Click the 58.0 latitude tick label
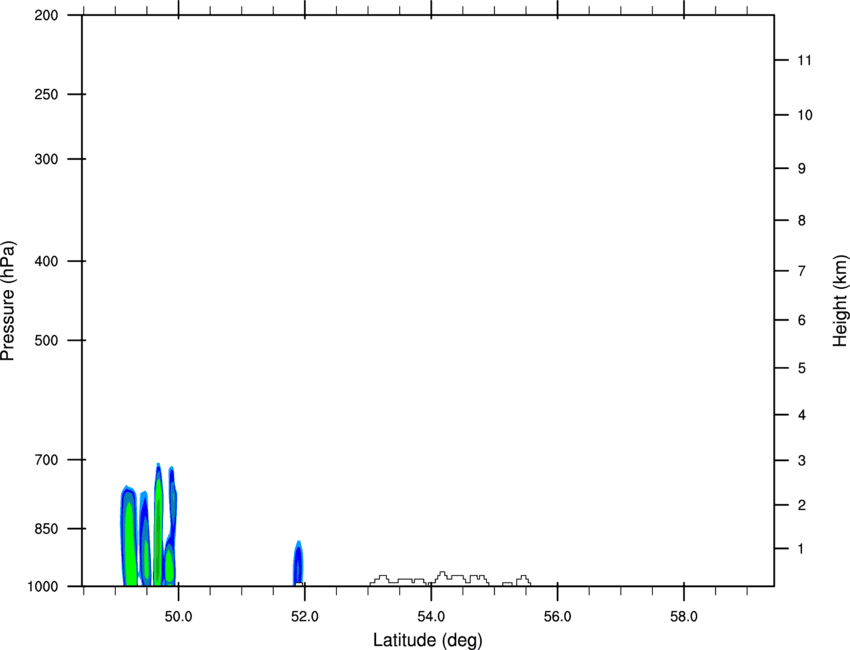This screenshot has height=650, width=850. click(x=684, y=617)
